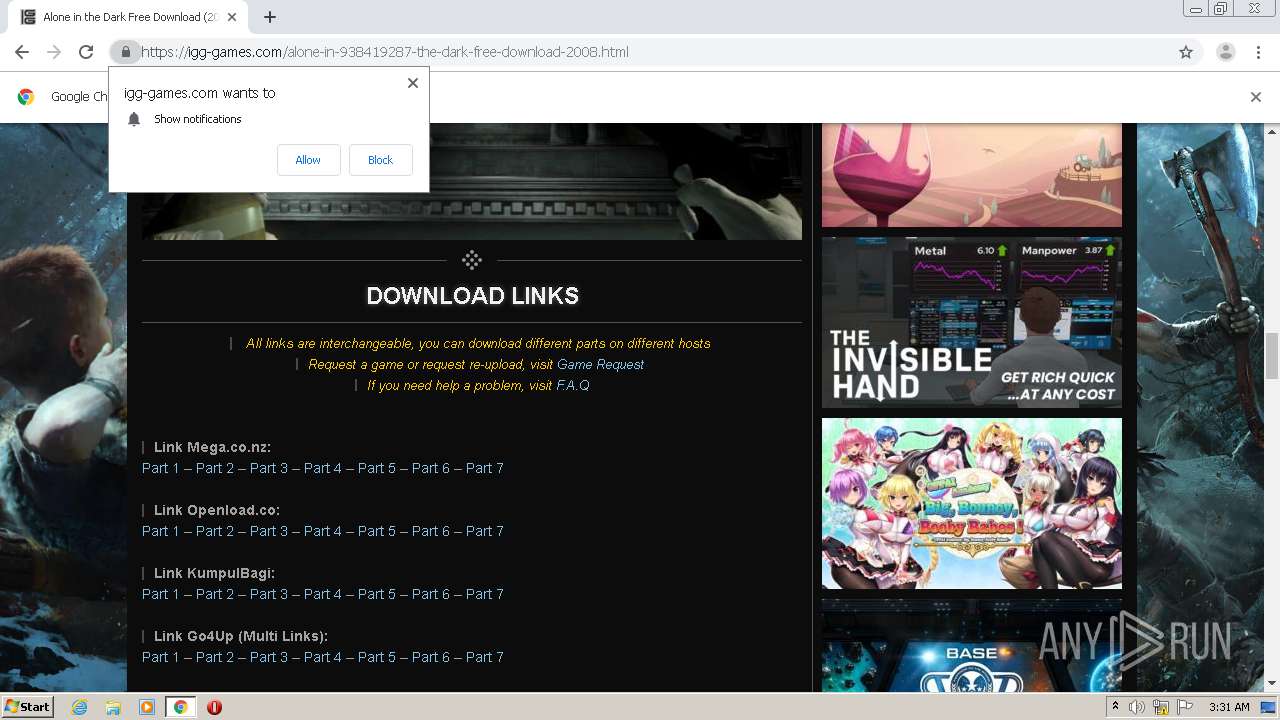Open Windows Explorer folder from the taskbar
This screenshot has height=720, width=1280.
tap(113, 707)
